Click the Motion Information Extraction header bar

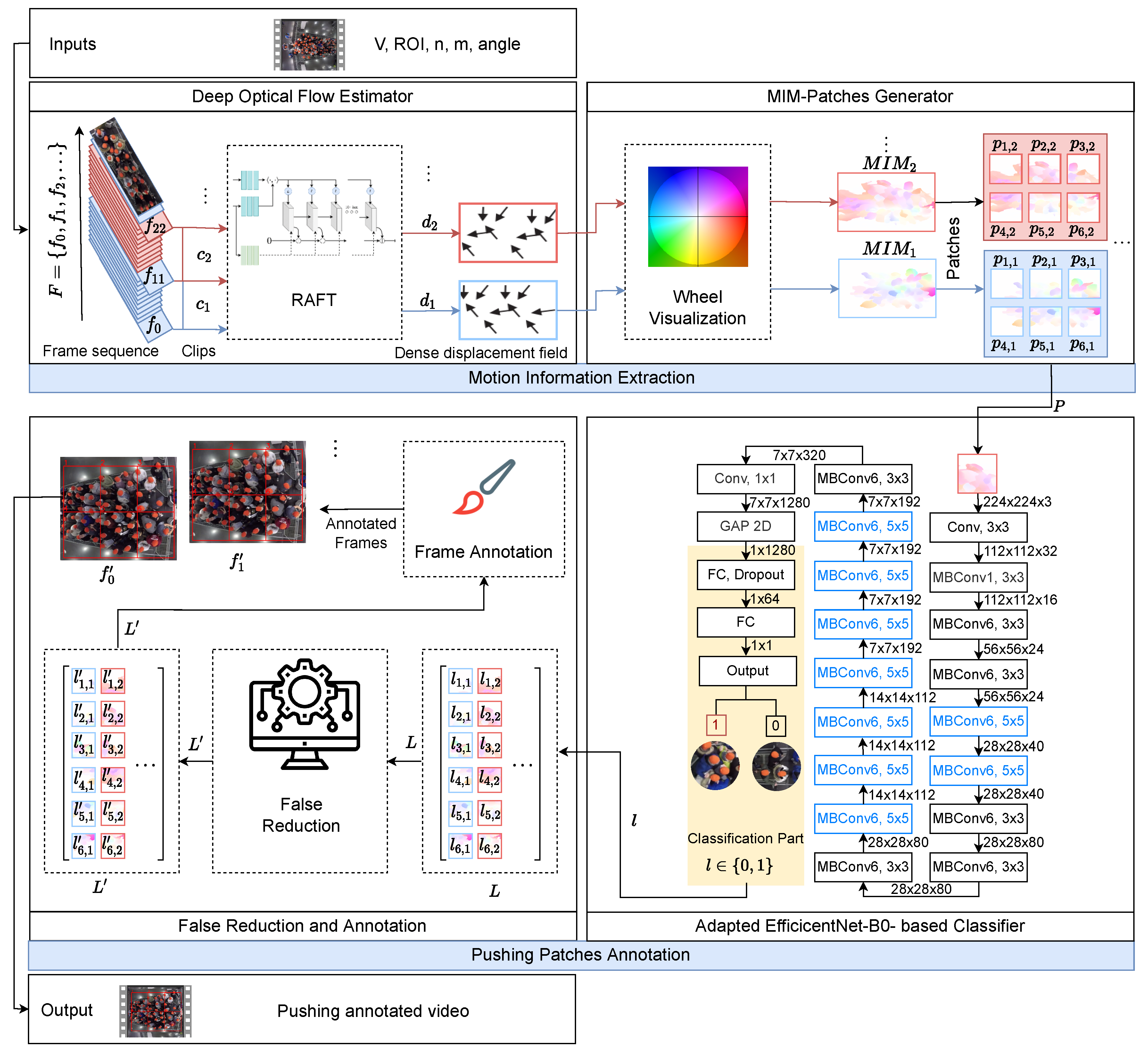(x=581, y=377)
